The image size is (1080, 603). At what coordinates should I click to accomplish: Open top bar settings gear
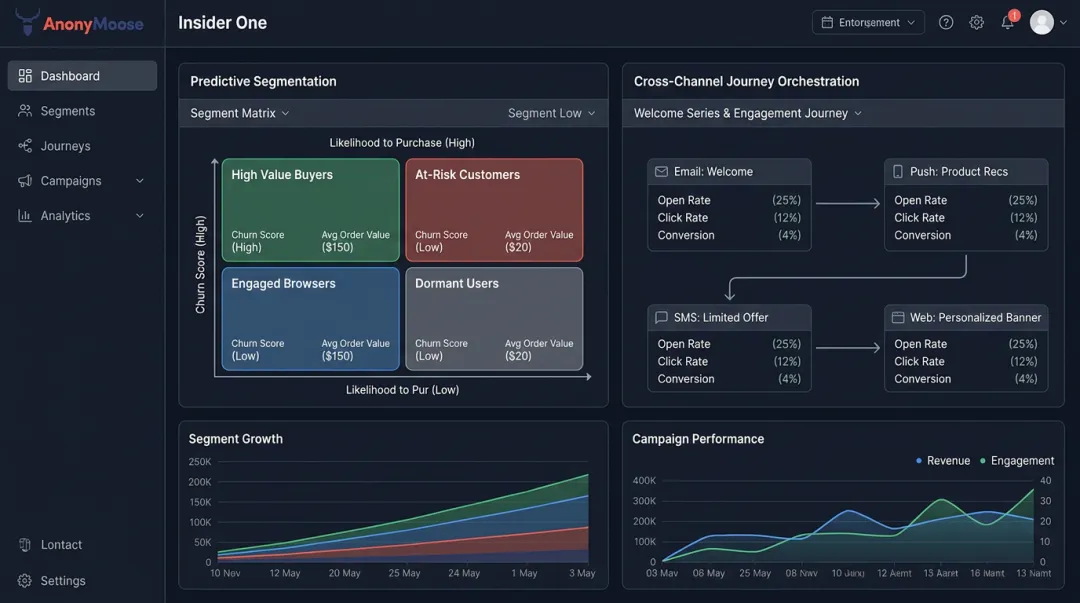point(976,22)
